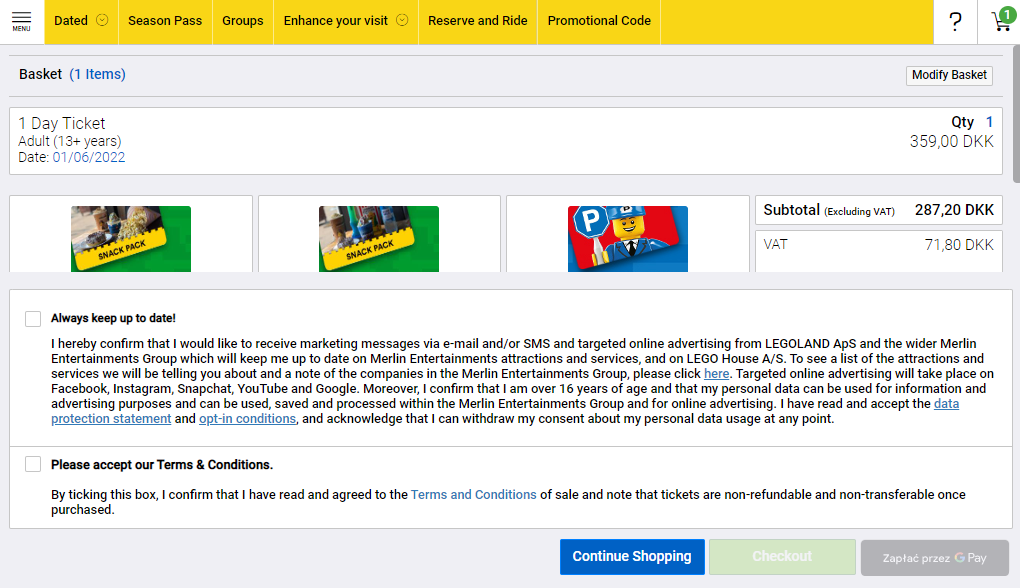The height and width of the screenshot is (588, 1020).
Task: Select the Promotional Code menu item
Action: click(599, 21)
